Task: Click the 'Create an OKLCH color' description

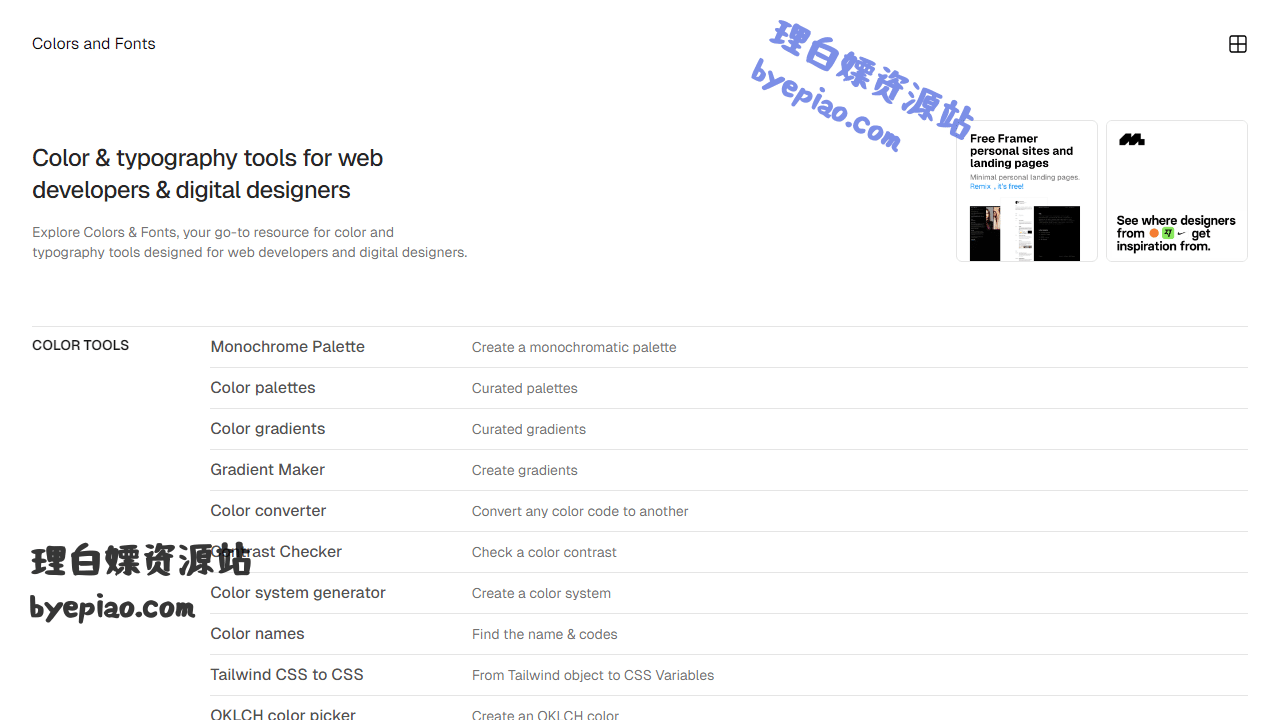Action: (545, 714)
